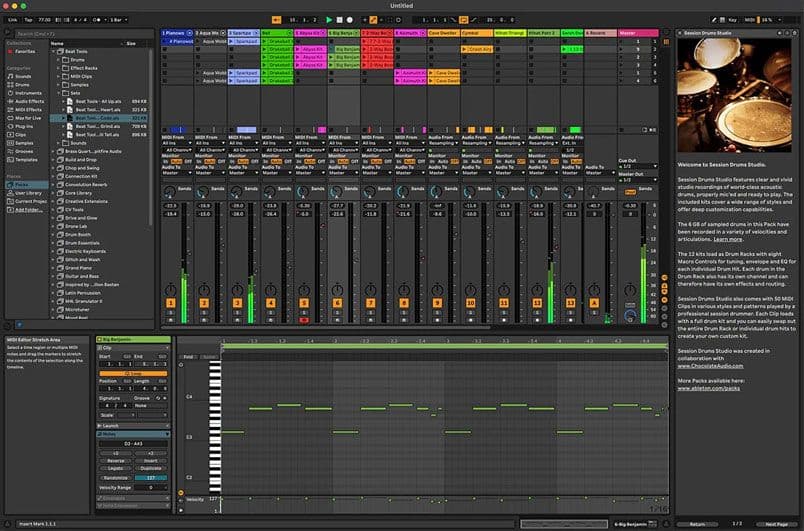Toggle track activator button number 4
804x531 pixels.
pos(270,303)
